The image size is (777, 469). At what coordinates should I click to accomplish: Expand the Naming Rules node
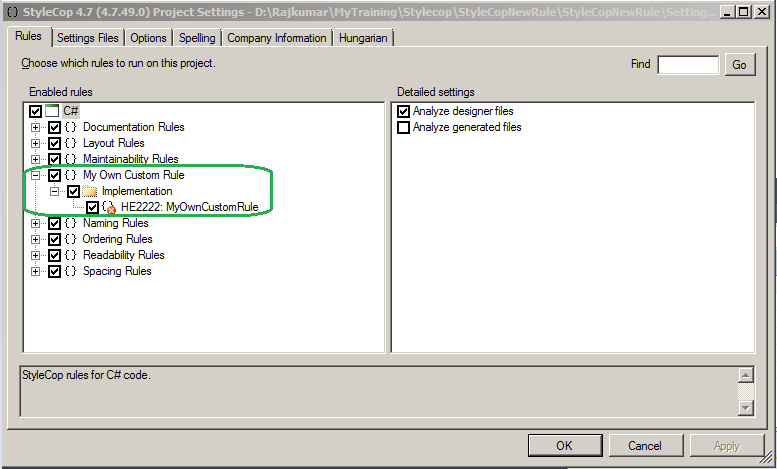pyautogui.click(x=35, y=223)
